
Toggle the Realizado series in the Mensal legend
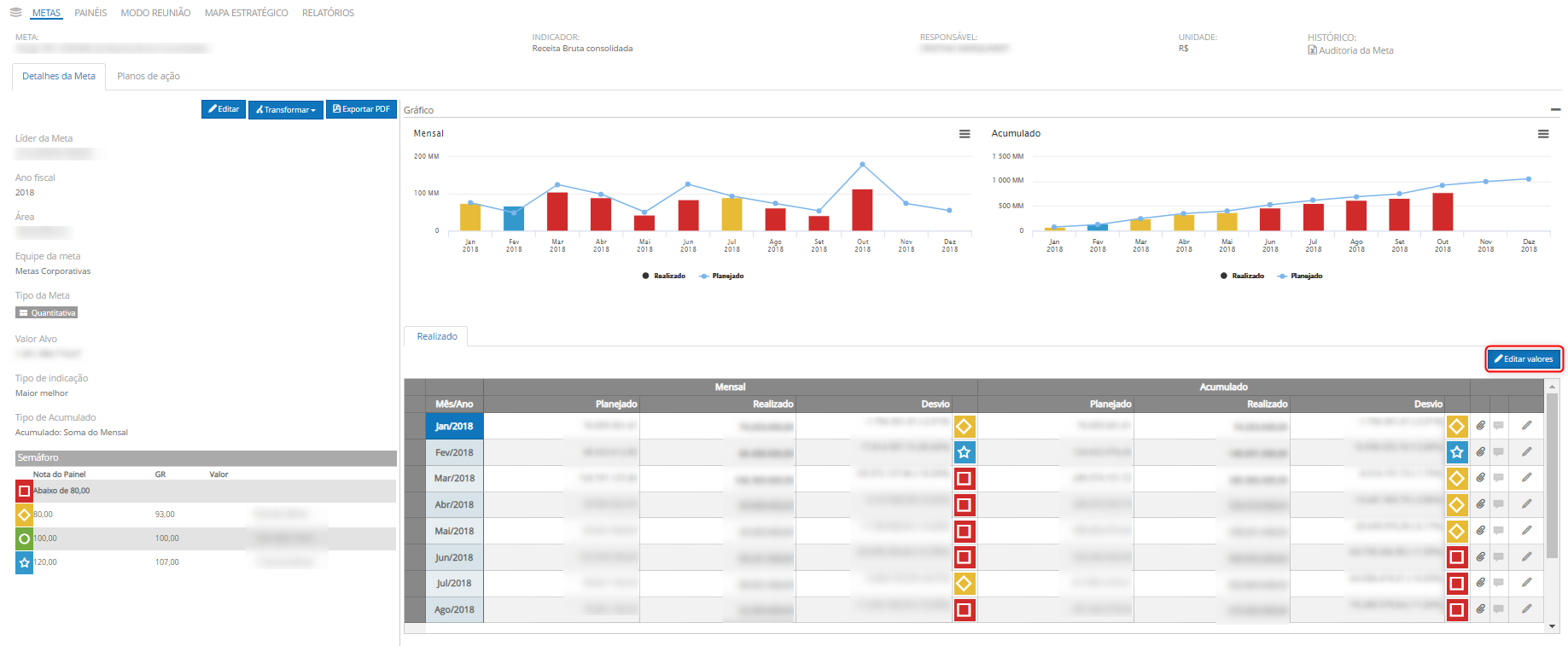(664, 276)
